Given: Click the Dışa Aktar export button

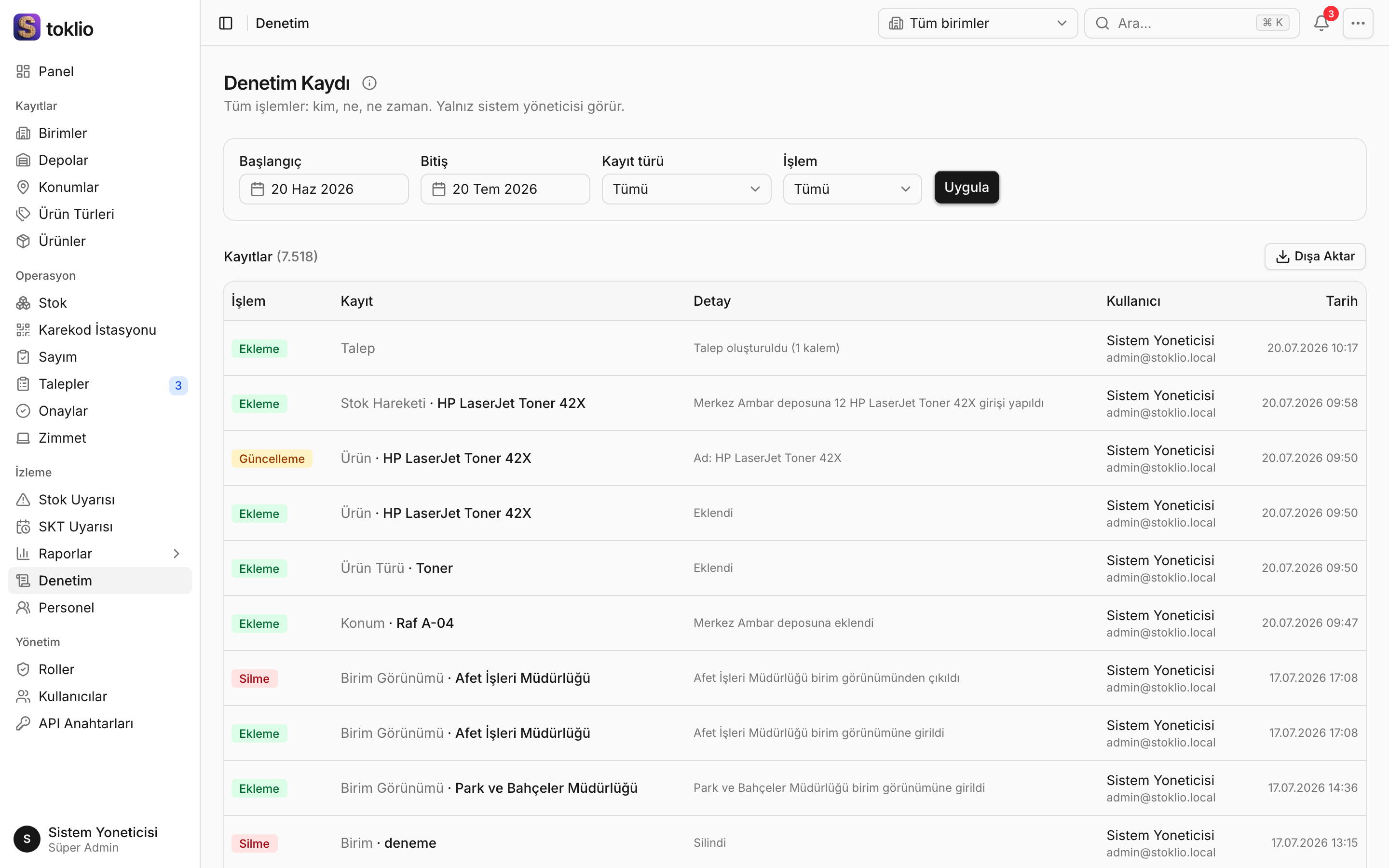Looking at the screenshot, I should [1314, 256].
